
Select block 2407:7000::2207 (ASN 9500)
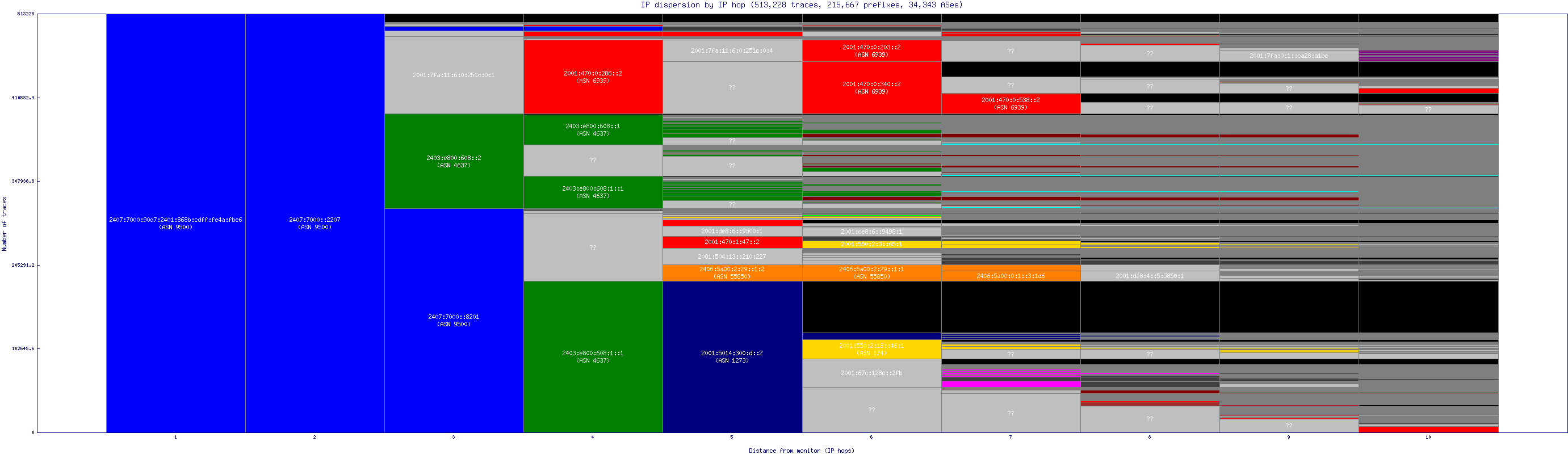tap(315, 224)
